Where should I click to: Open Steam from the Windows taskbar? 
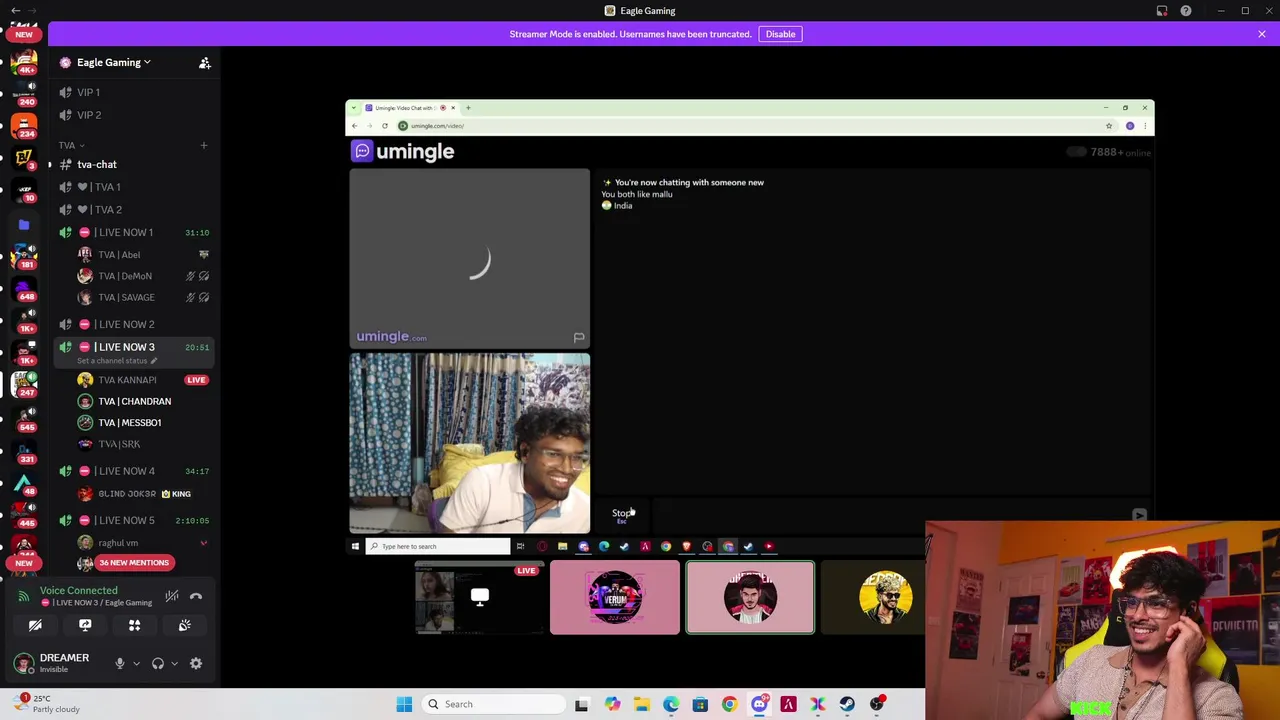point(847,704)
